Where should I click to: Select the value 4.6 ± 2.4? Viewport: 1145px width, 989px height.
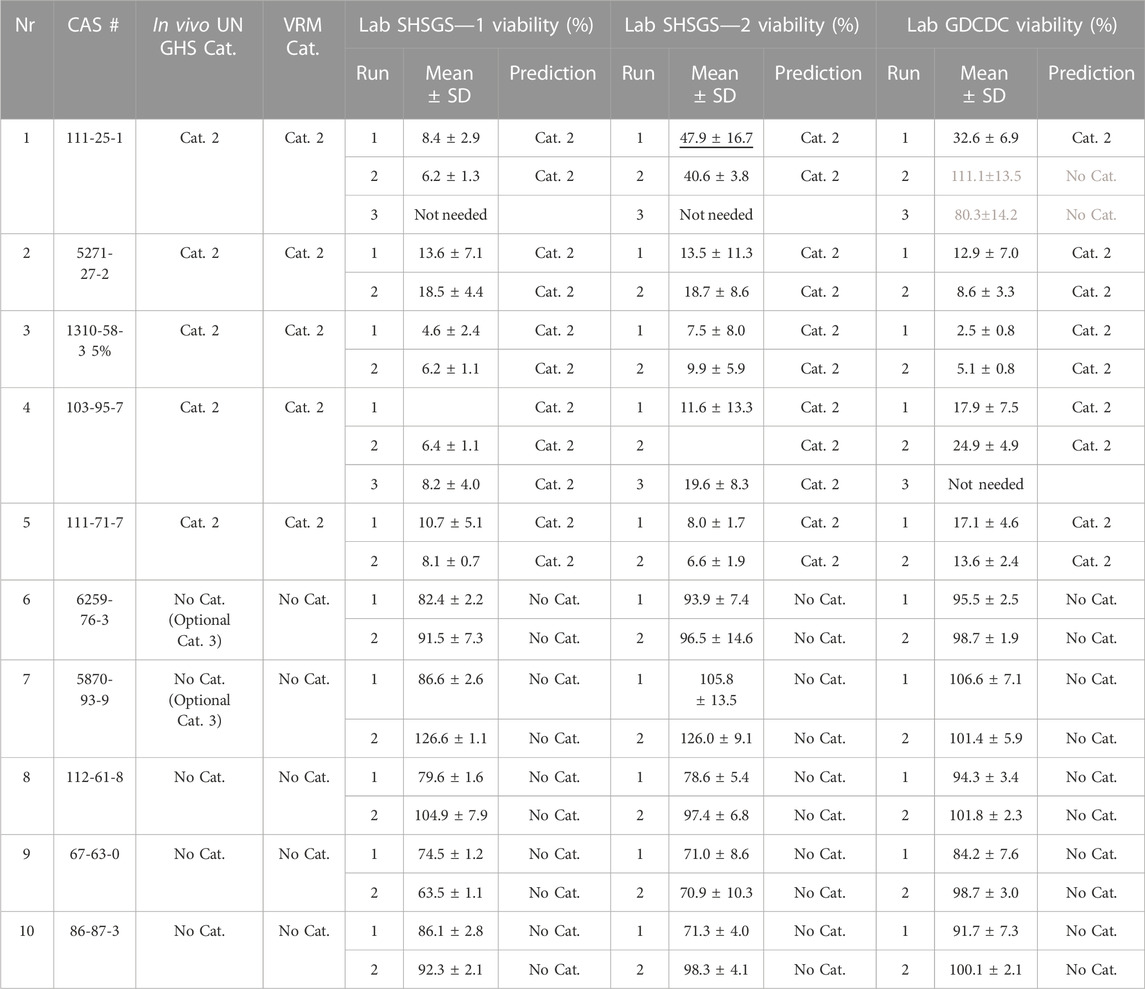(451, 331)
